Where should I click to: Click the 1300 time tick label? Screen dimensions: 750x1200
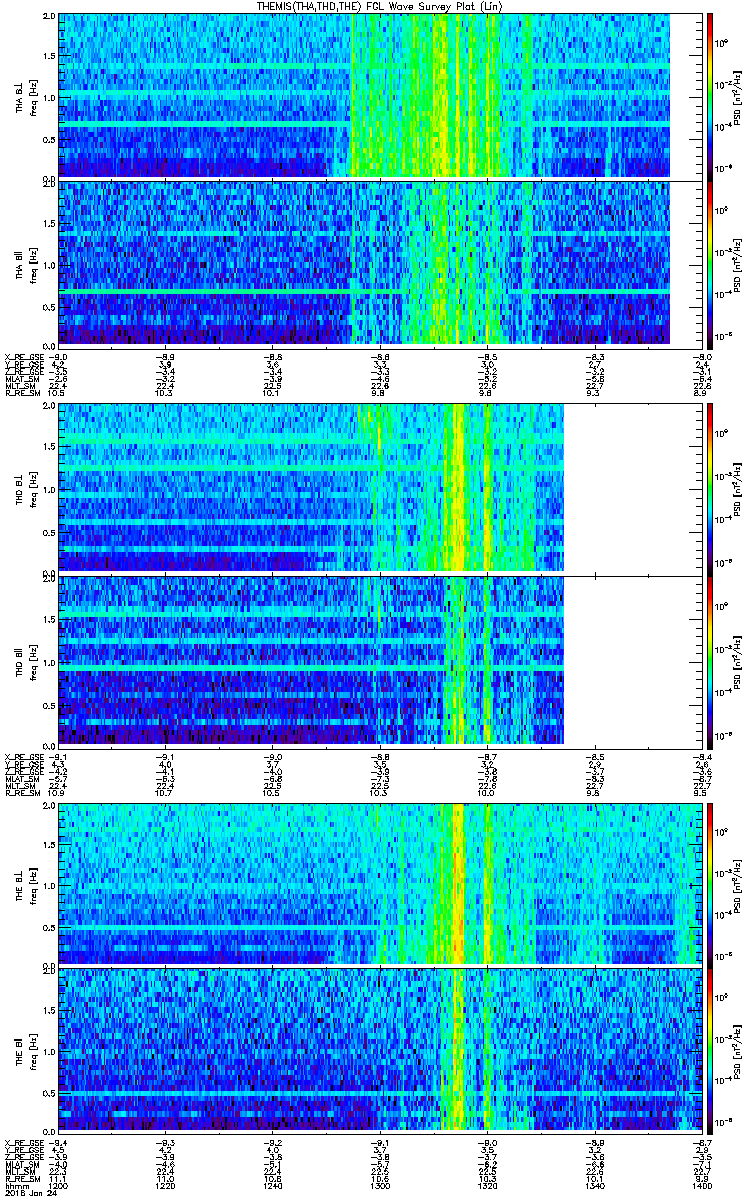click(380, 1186)
